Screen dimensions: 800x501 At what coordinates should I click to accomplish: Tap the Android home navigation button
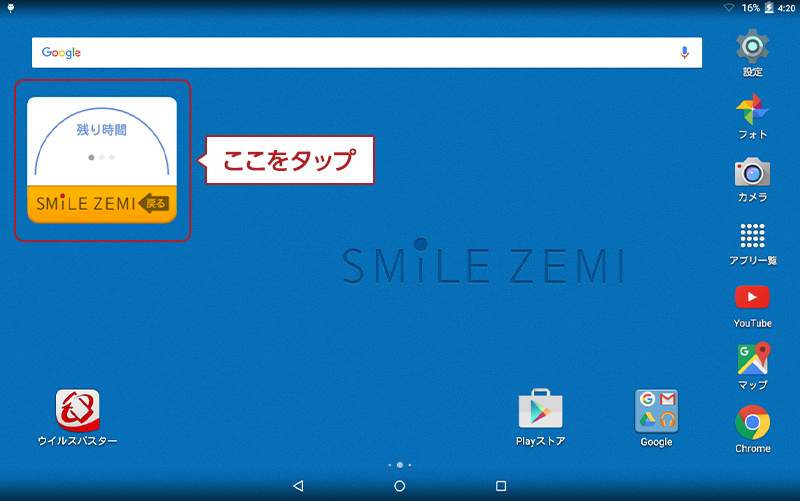coord(399,486)
